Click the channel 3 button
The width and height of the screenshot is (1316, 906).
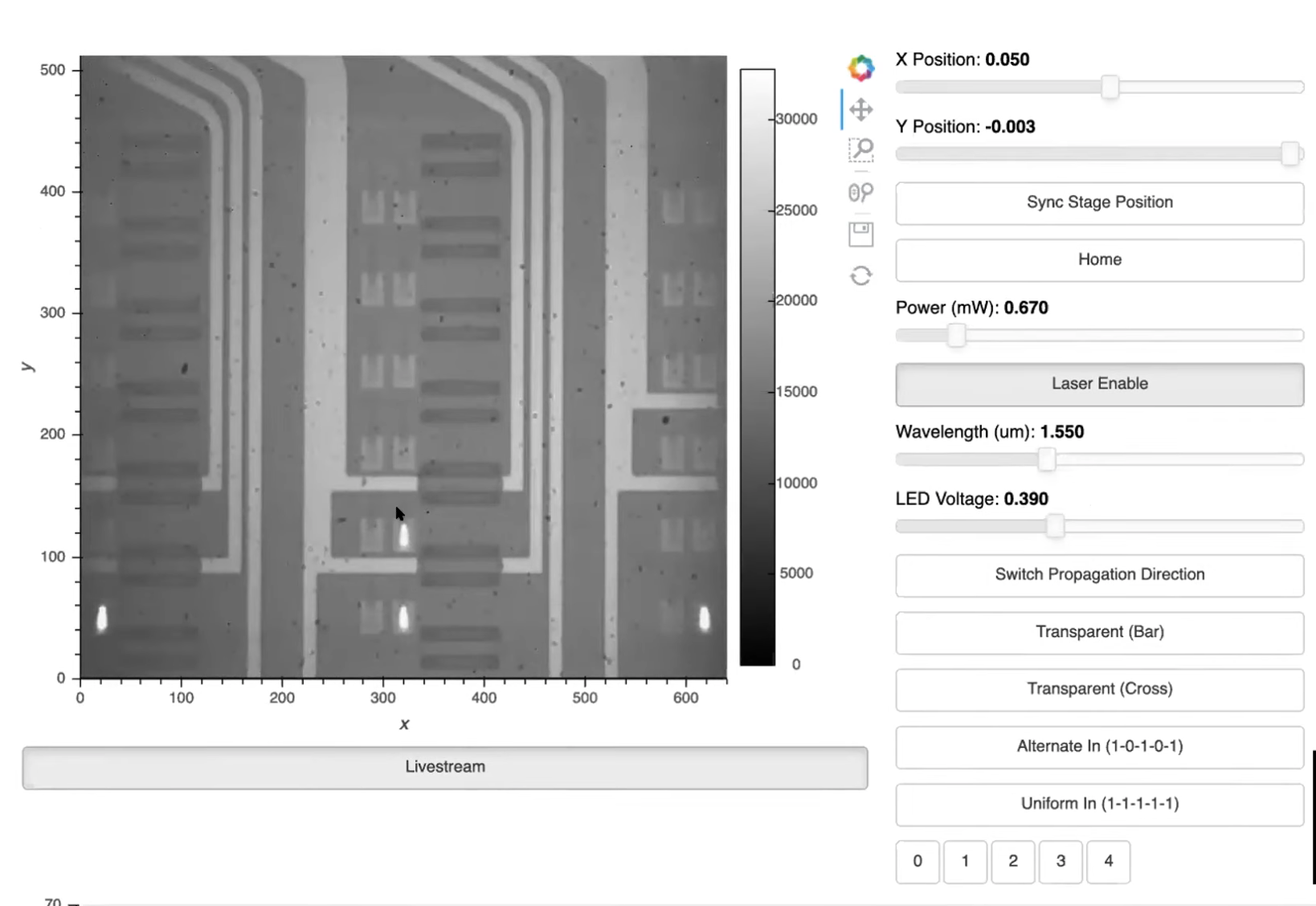tap(1061, 861)
